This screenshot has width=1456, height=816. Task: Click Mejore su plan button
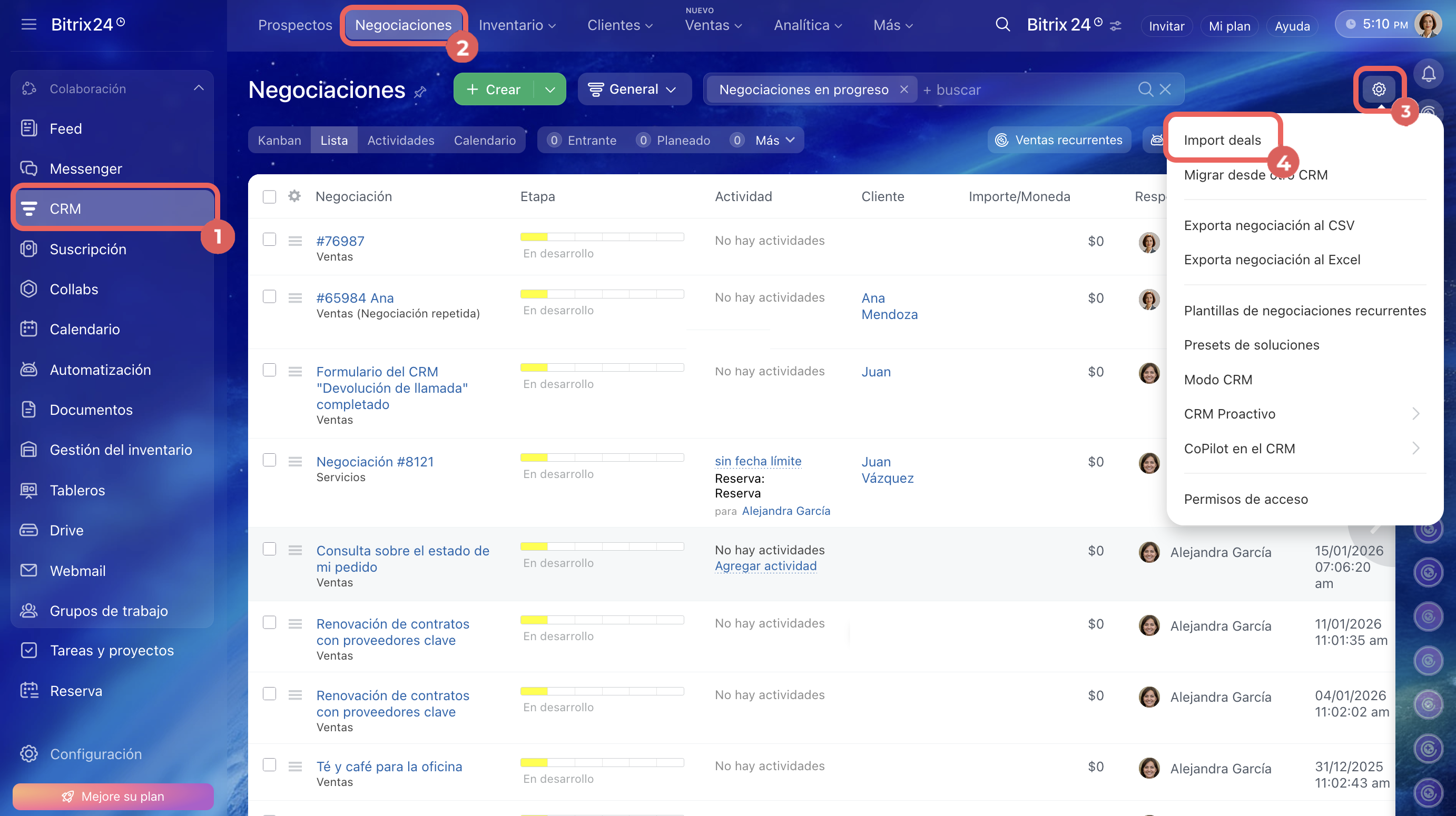click(x=113, y=796)
